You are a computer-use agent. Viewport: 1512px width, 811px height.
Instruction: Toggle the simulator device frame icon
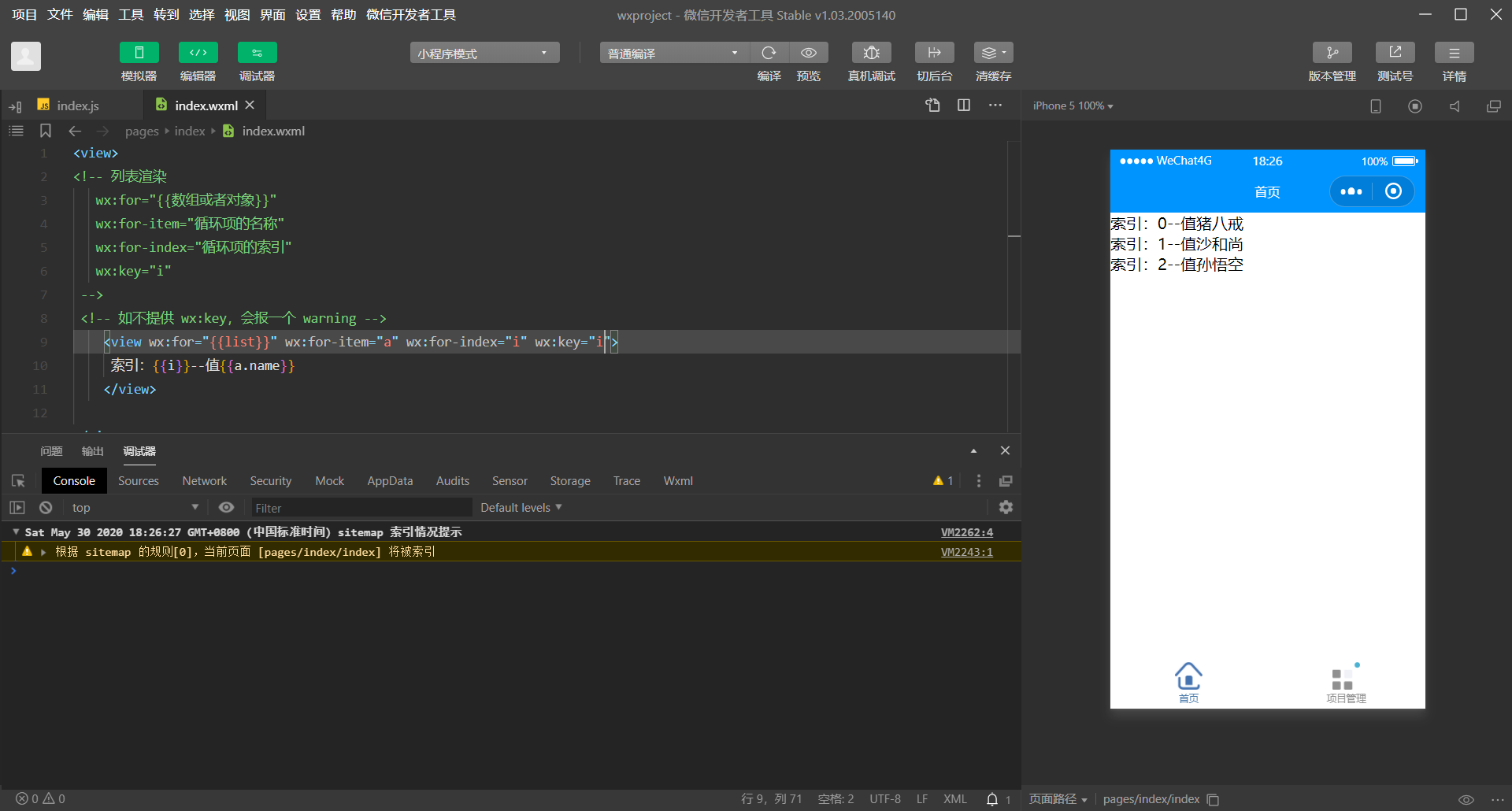pyautogui.click(x=1376, y=106)
